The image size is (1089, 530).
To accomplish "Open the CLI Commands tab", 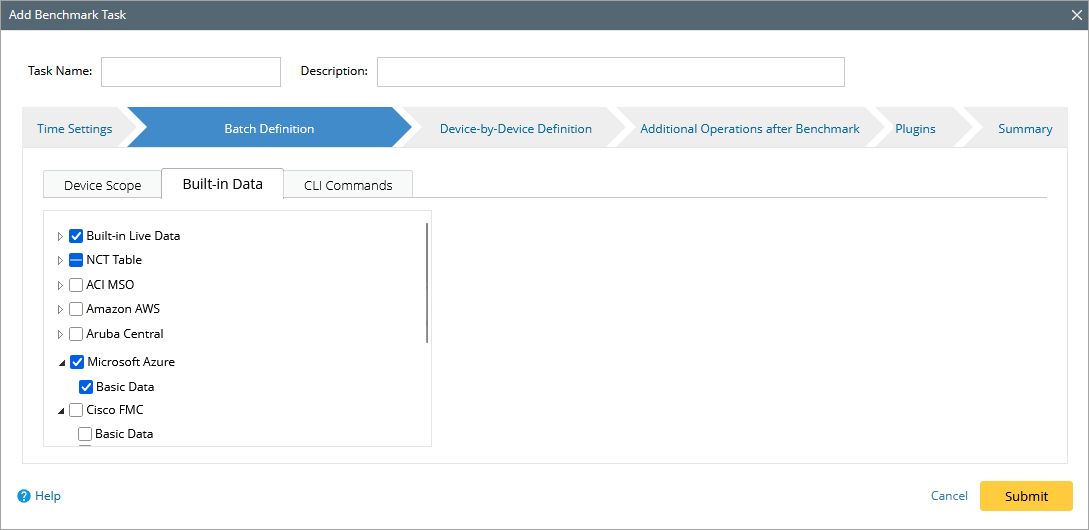I will tap(348, 185).
